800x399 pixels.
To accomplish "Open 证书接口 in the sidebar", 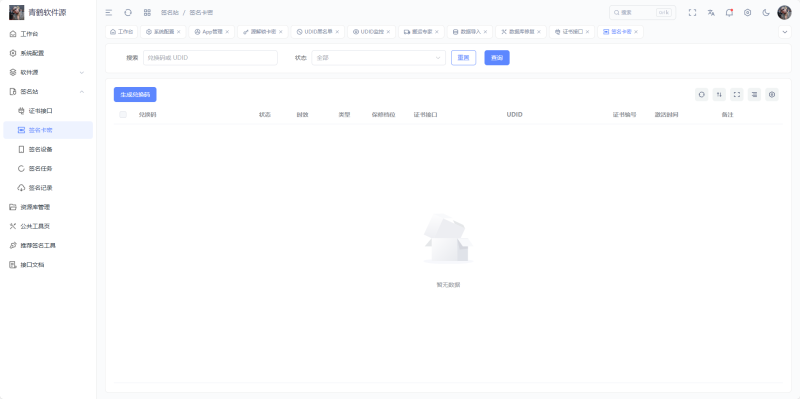I will tap(48, 111).
